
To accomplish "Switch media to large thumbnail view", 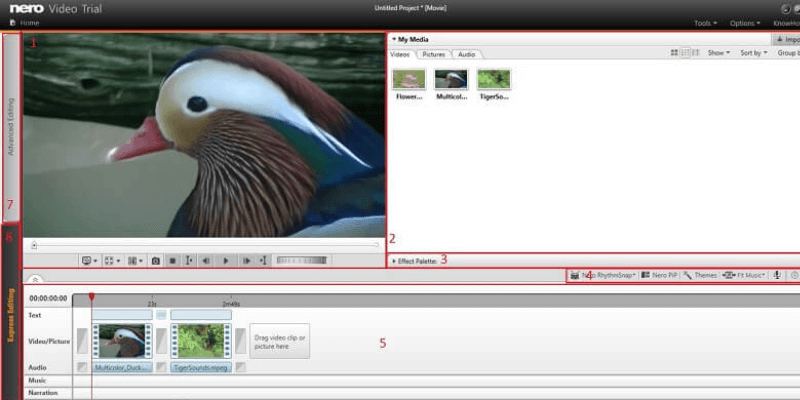I will 674,53.
